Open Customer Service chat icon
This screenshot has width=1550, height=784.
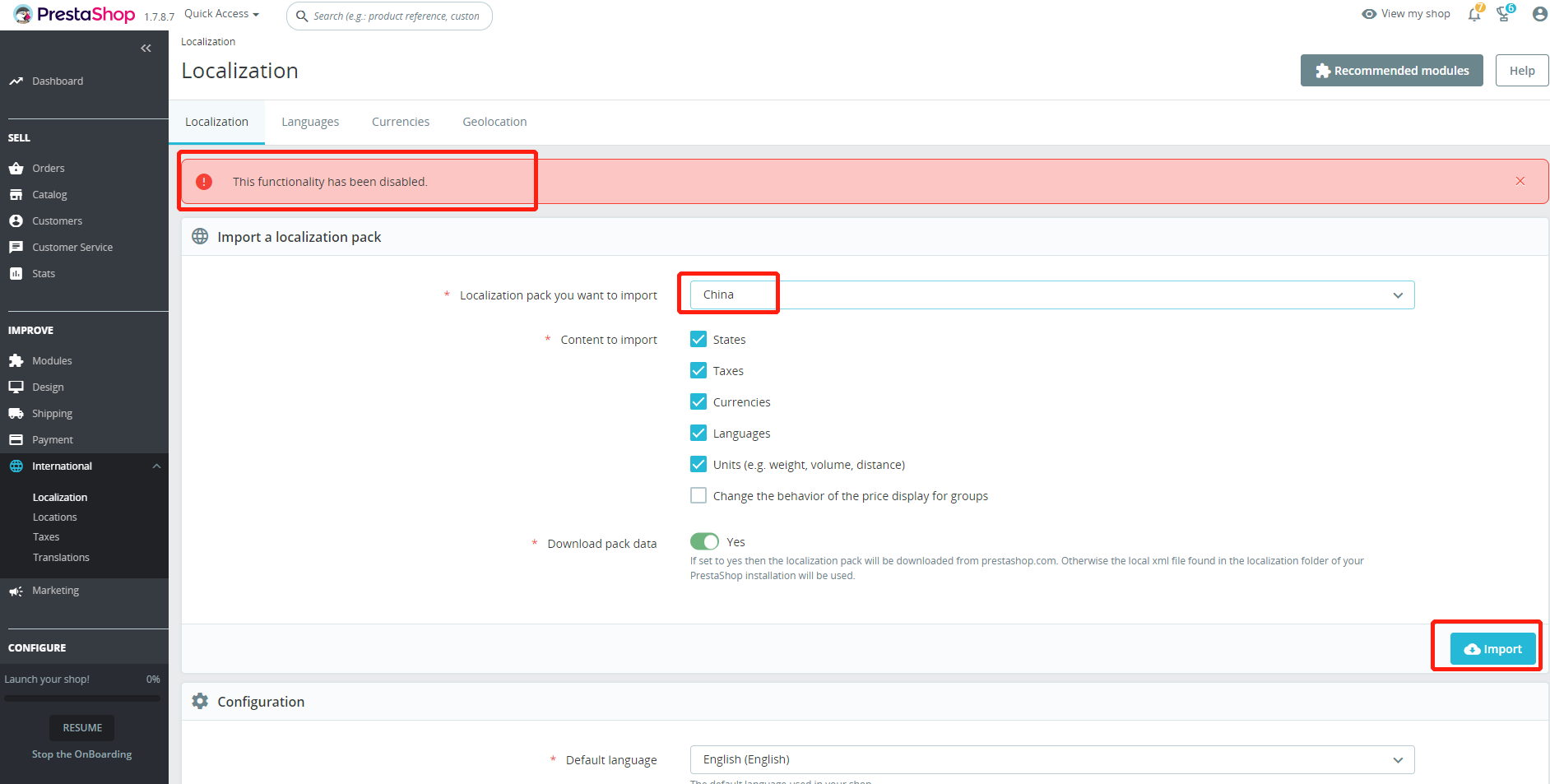(x=16, y=247)
